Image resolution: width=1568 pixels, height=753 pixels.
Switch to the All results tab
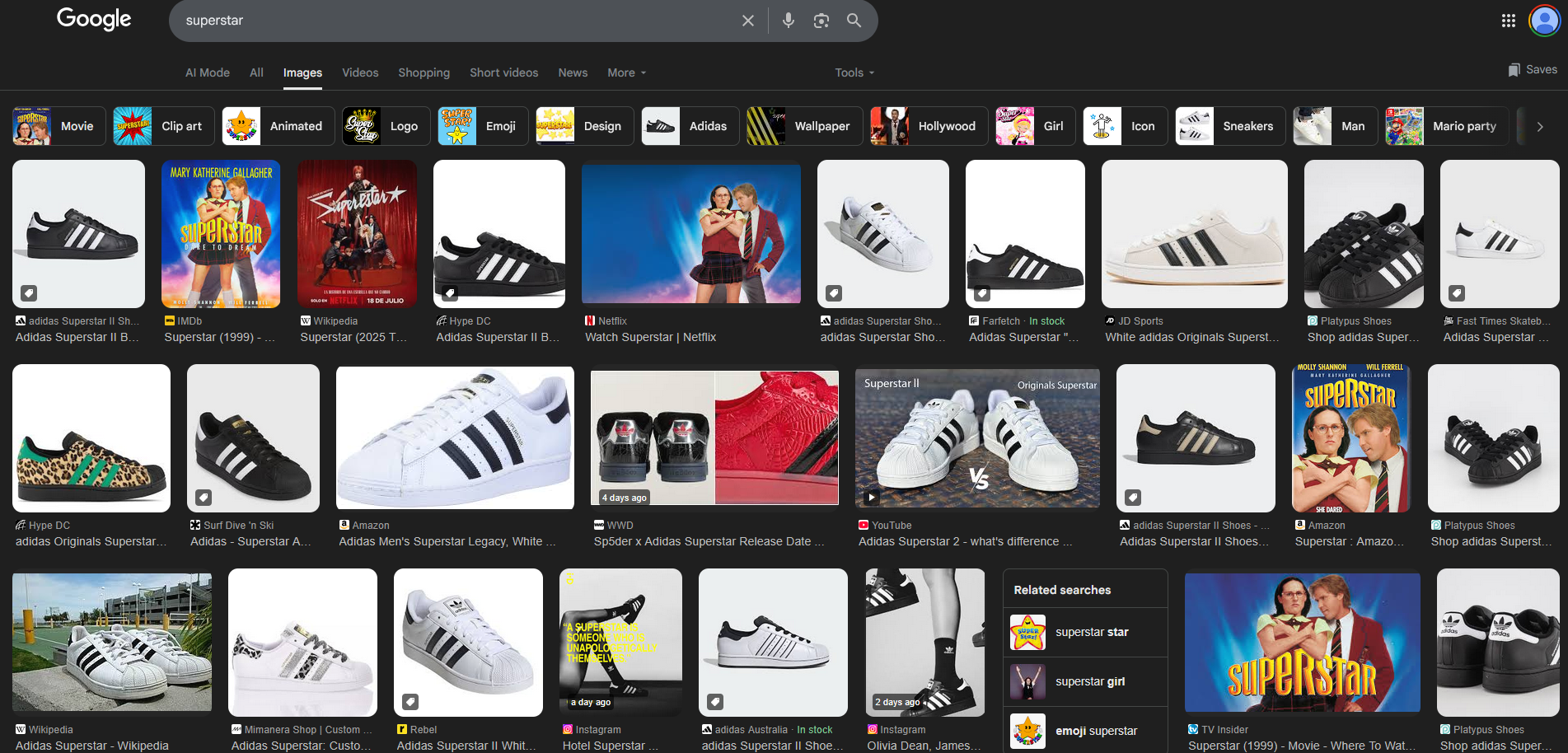(257, 72)
